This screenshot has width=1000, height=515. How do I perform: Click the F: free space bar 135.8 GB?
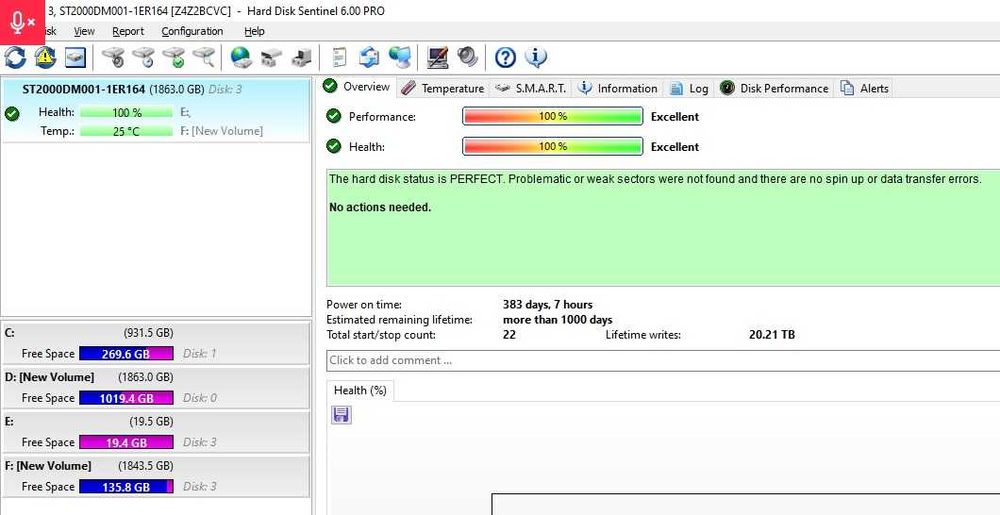pos(126,487)
